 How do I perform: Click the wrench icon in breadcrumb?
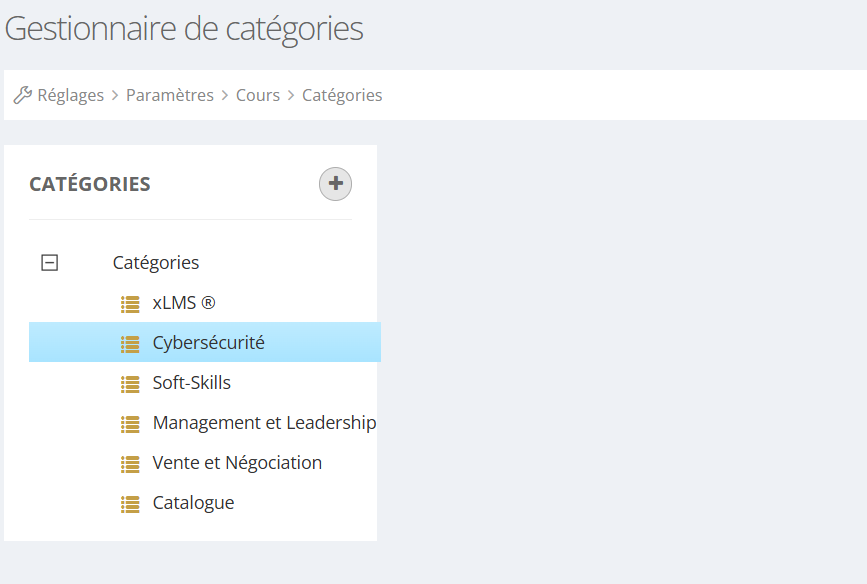(22, 95)
